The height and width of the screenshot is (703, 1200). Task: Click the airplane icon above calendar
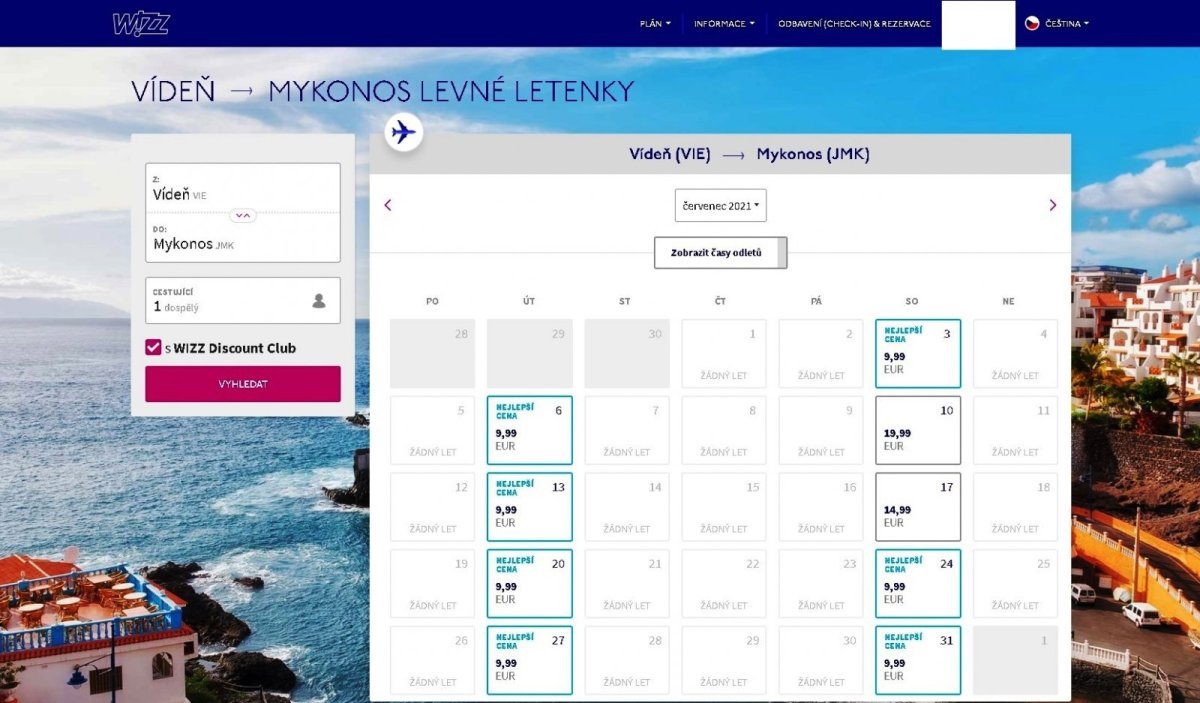click(x=404, y=132)
